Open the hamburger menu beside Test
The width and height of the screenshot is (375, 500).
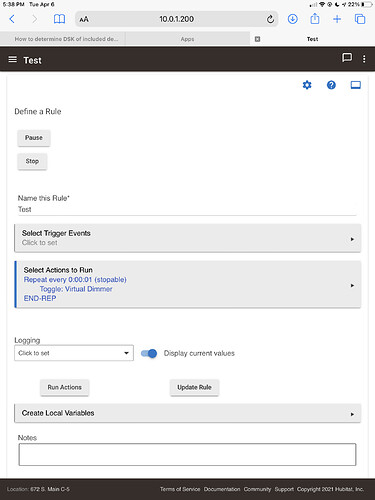coord(12,59)
